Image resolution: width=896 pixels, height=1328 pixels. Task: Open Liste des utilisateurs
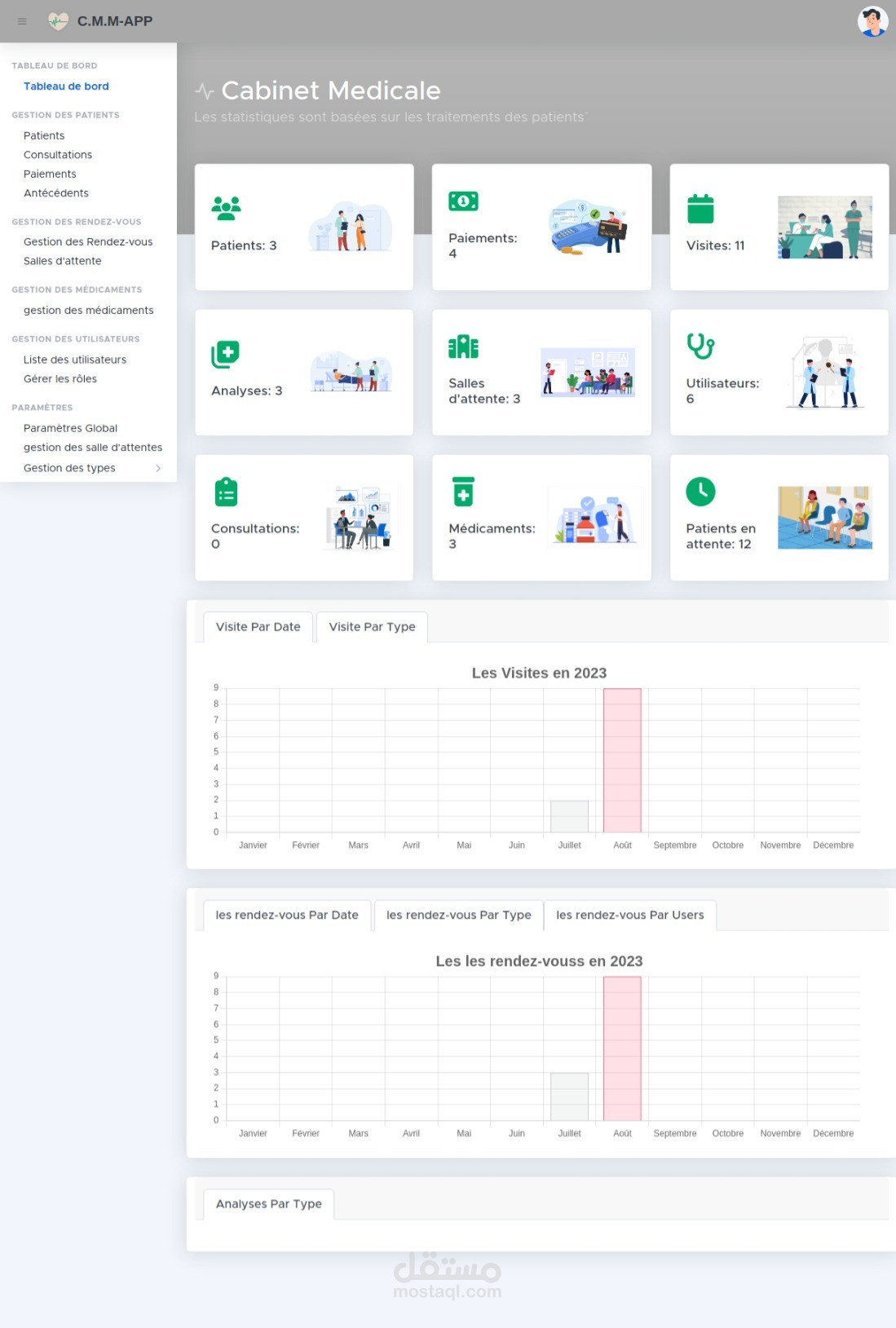pyautogui.click(x=75, y=360)
